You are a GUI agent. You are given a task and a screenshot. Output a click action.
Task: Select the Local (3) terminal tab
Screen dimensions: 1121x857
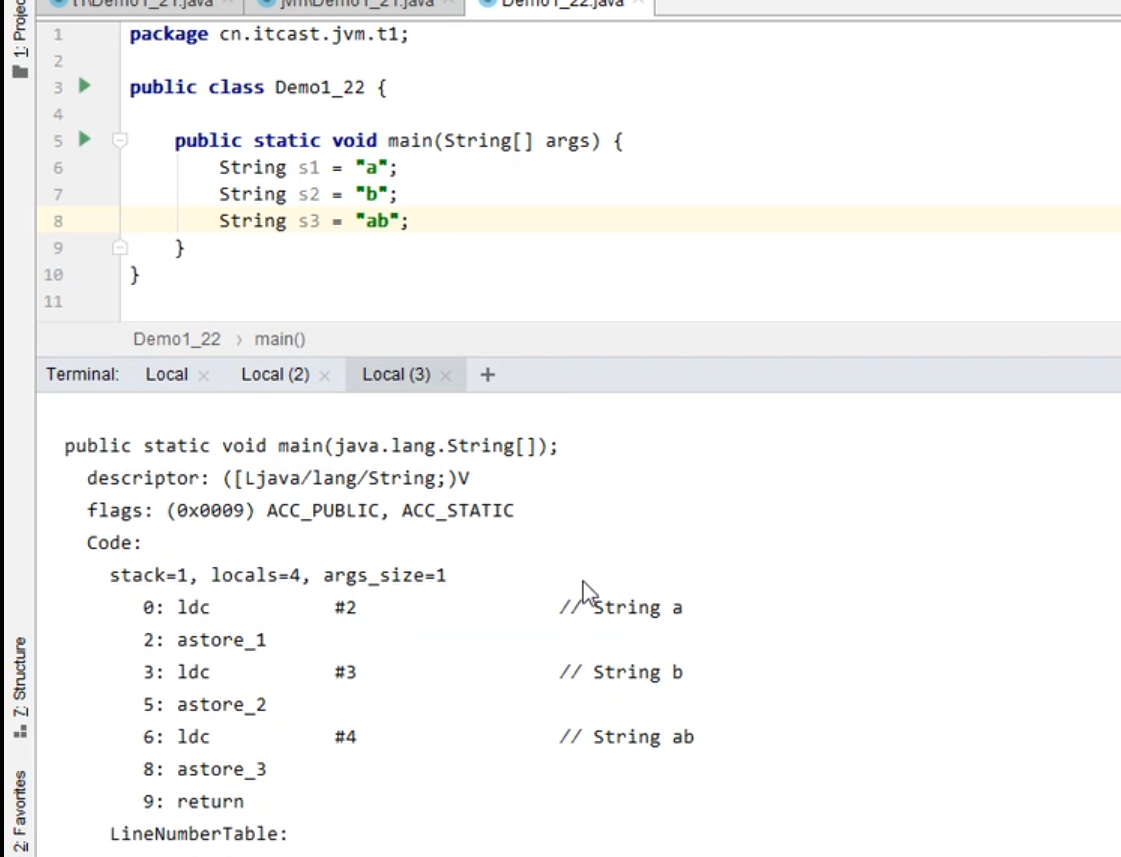[396, 375]
